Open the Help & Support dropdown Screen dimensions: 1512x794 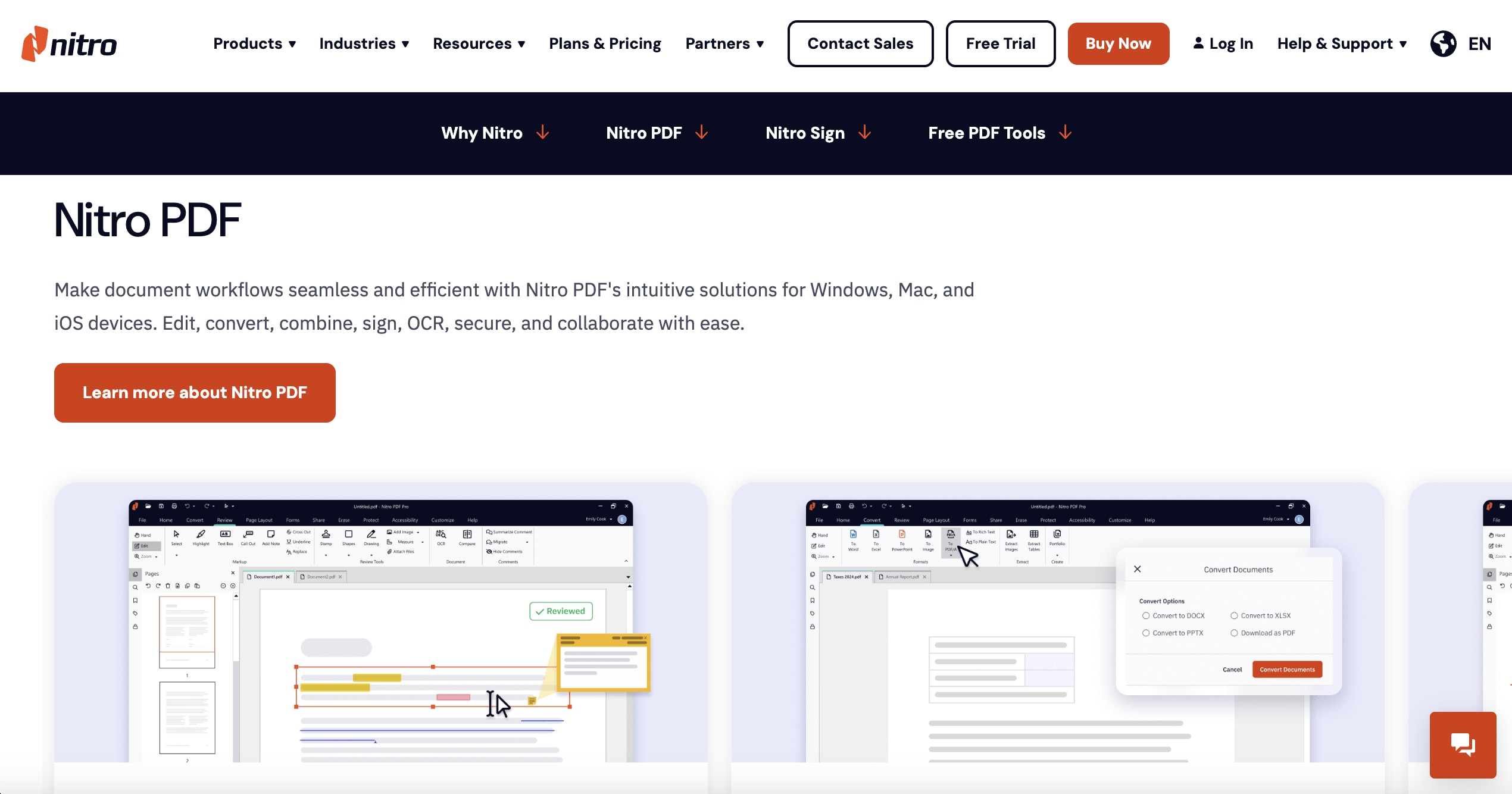pos(1342,43)
